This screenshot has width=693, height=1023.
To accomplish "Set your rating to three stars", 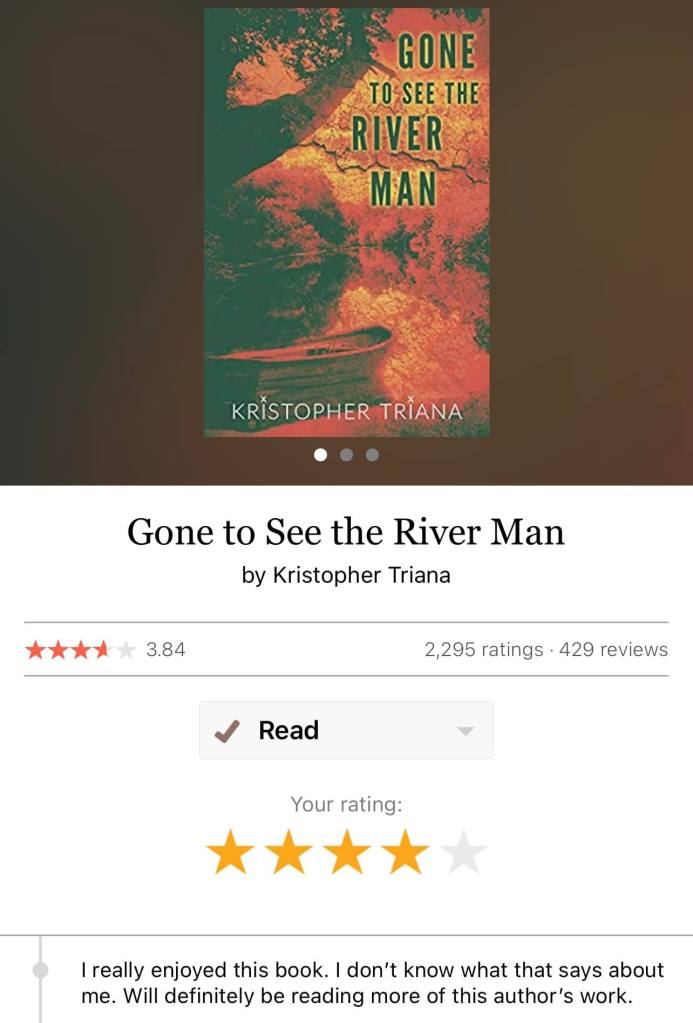I will pos(347,851).
